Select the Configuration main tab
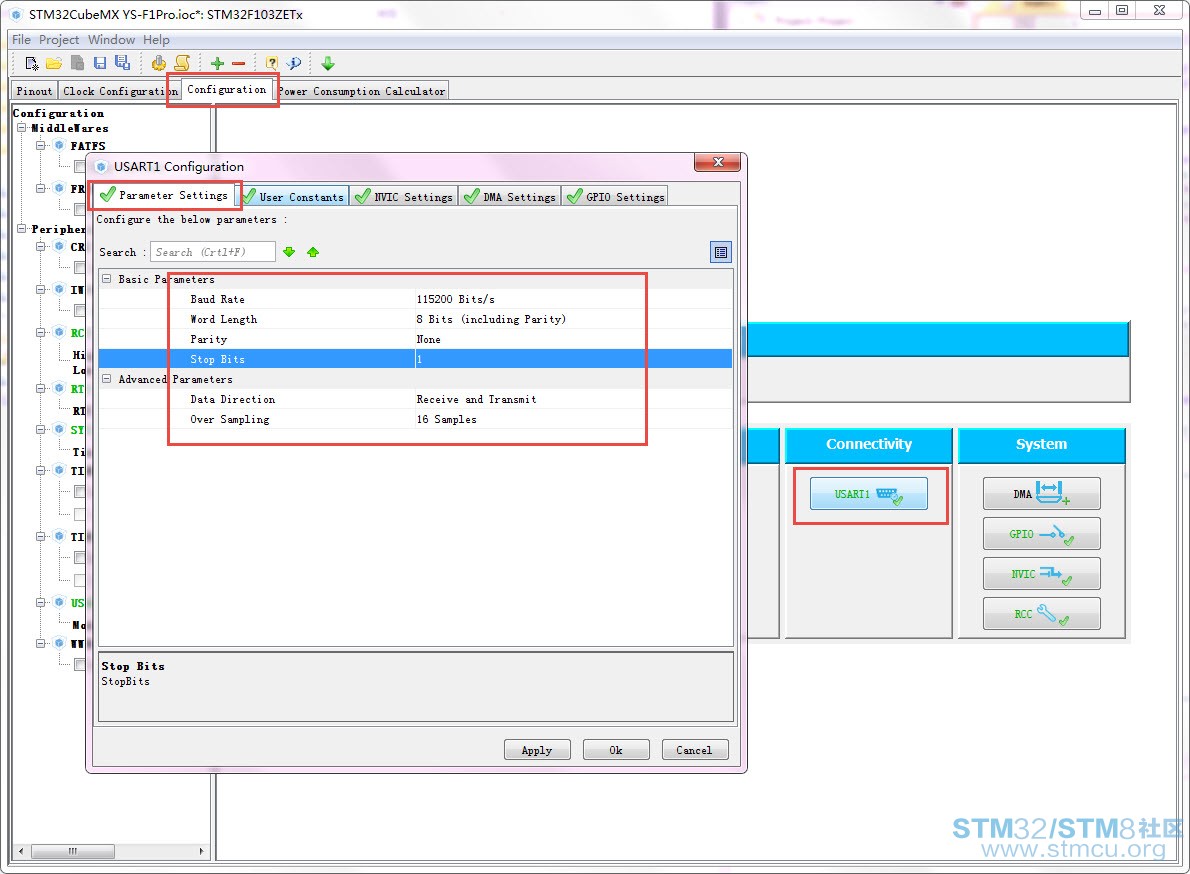The width and height of the screenshot is (1190, 874). (x=226, y=90)
